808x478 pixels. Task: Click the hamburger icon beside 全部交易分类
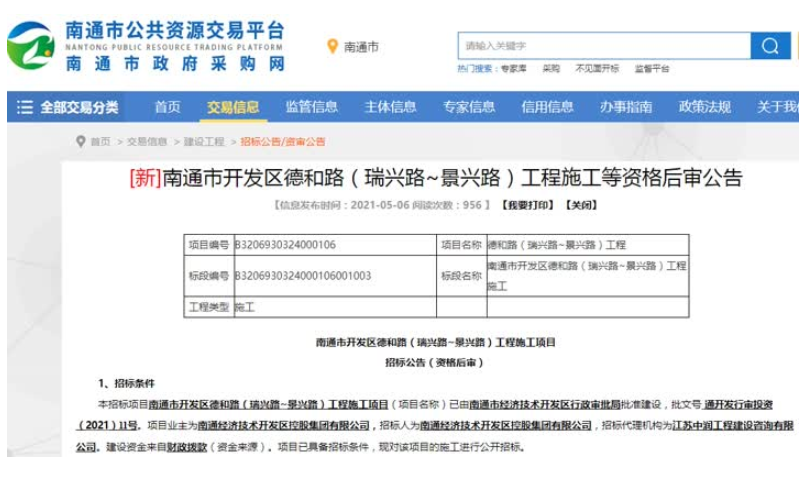25,107
